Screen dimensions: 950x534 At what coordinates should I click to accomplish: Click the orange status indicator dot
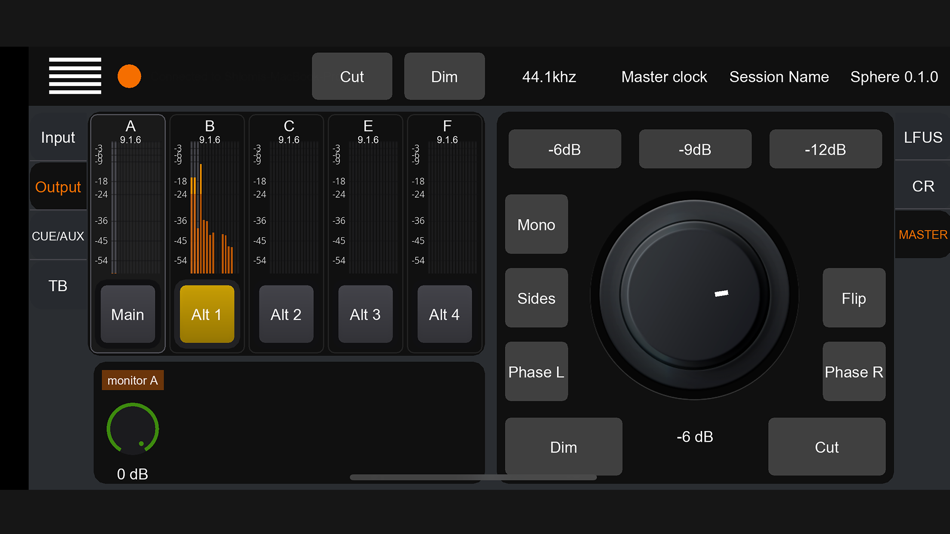129,76
